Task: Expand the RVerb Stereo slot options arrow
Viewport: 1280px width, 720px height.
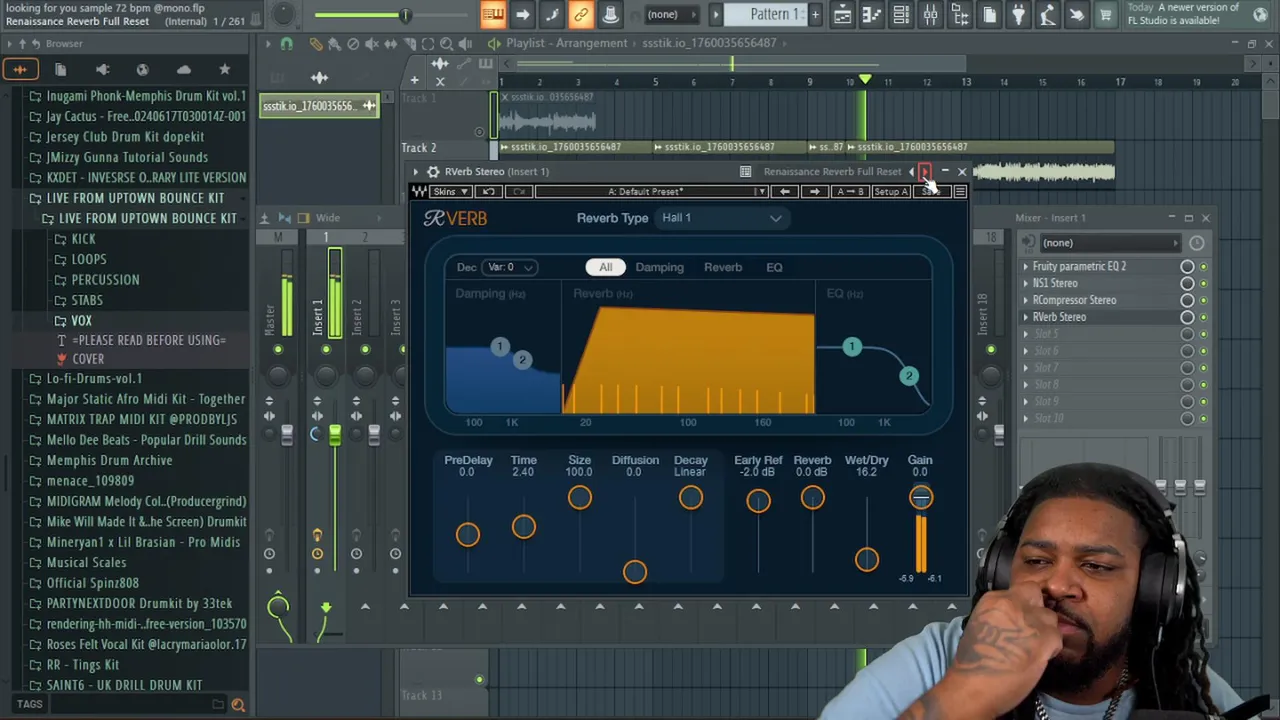Action: 1025,318
